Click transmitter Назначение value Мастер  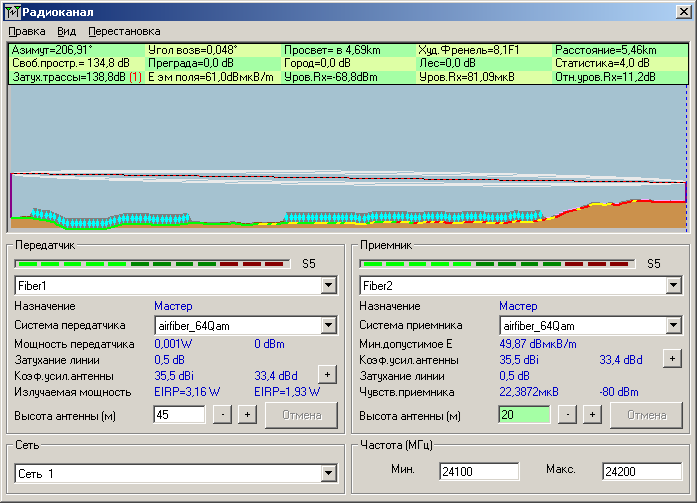173,306
